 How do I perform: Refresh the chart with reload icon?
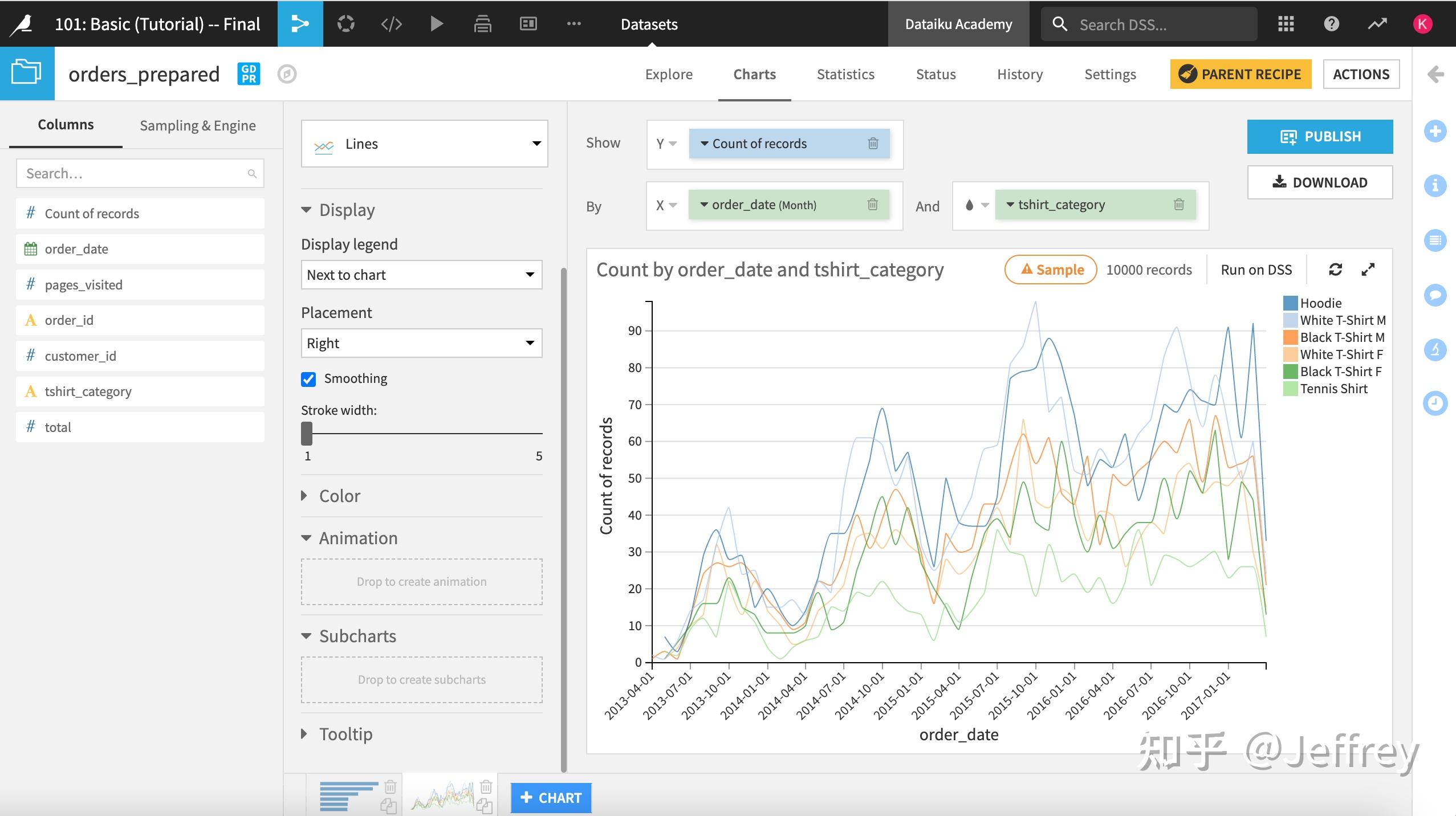pyautogui.click(x=1335, y=270)
